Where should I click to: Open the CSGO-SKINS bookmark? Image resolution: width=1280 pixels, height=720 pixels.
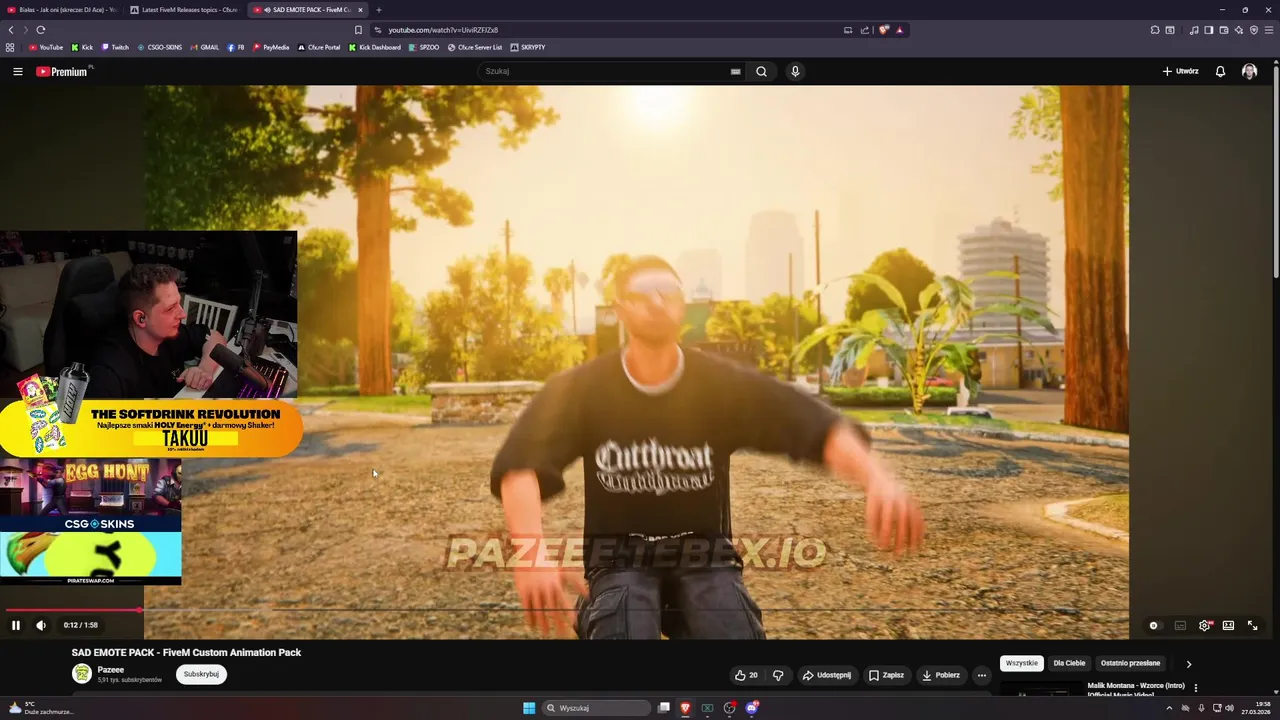(x=160, y=47)
